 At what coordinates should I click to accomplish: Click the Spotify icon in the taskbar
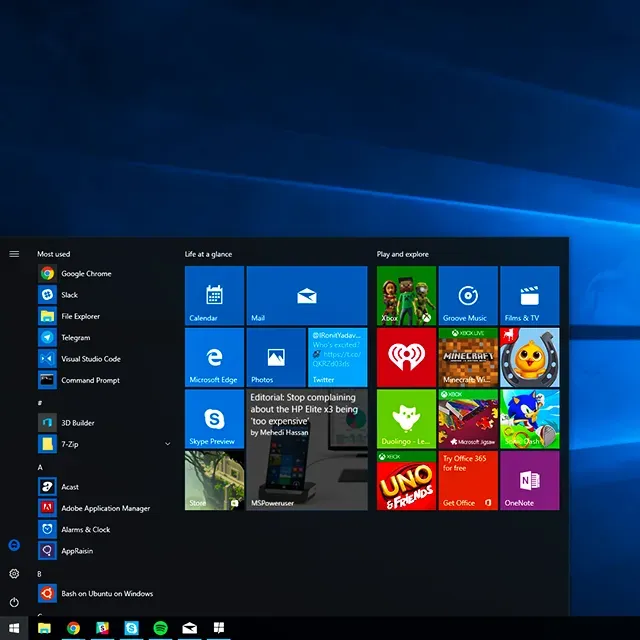(x=160, y=628)
